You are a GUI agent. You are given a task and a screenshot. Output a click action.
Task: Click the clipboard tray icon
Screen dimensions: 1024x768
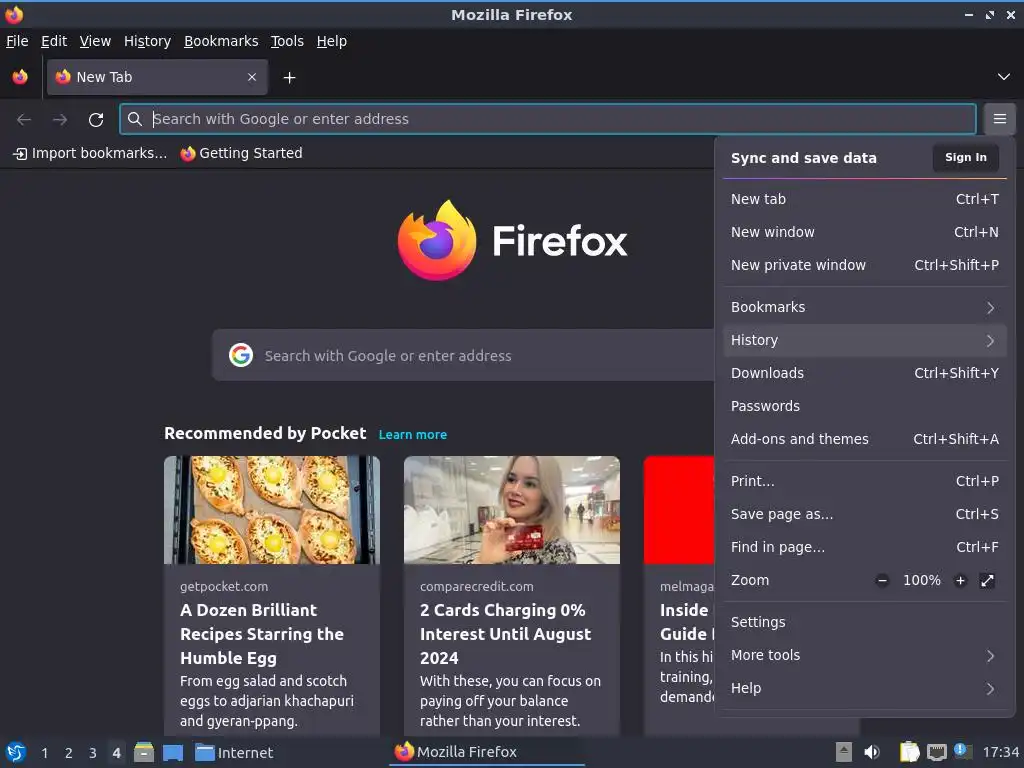point(909,752)
